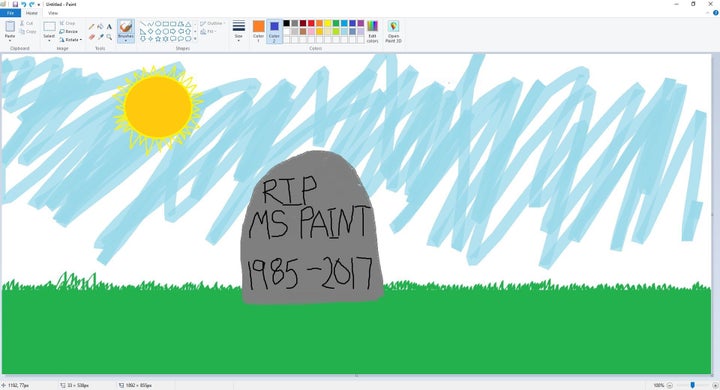720x390 pixels.
Task: Select the Fill with color bucket tool
Action: (x=100, y=27)
